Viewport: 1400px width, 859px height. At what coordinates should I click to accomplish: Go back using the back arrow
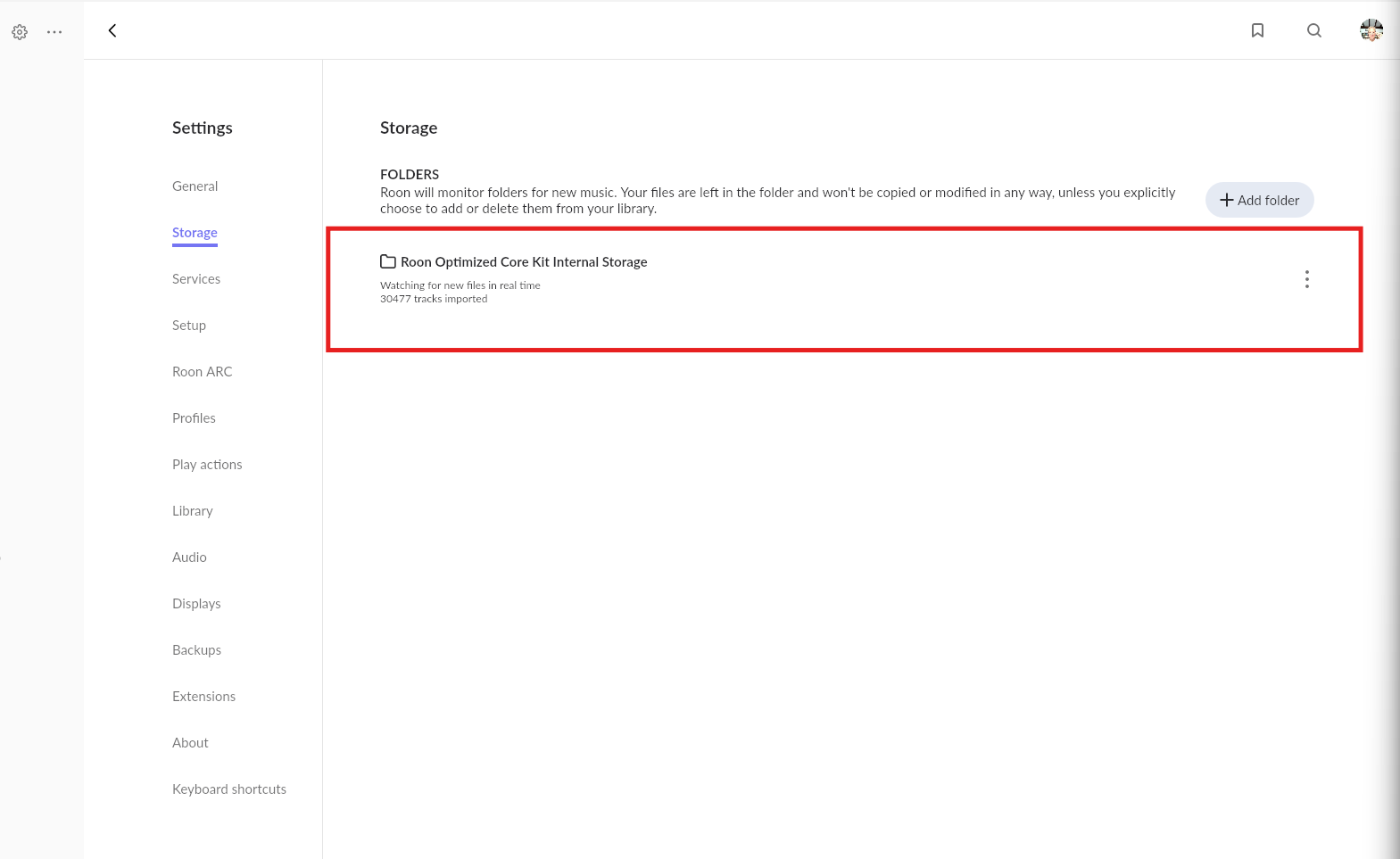112,30
